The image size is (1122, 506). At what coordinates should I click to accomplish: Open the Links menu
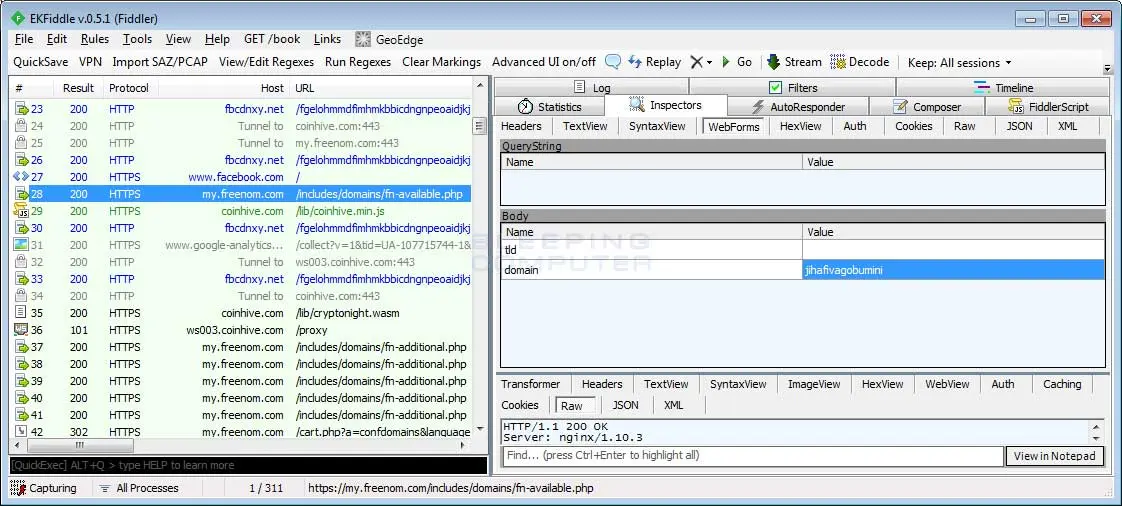point(327,39)
